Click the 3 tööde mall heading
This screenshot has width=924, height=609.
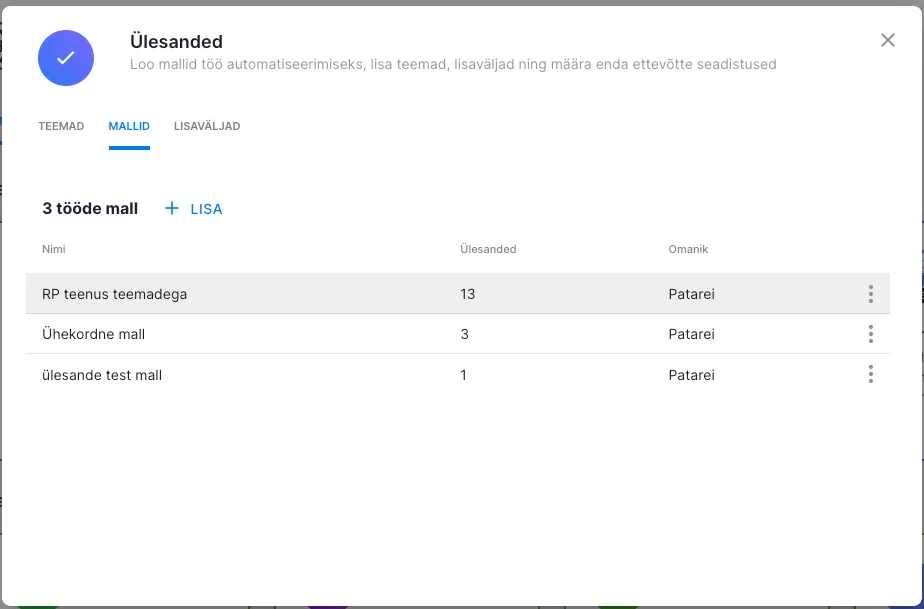pos(90,208)
